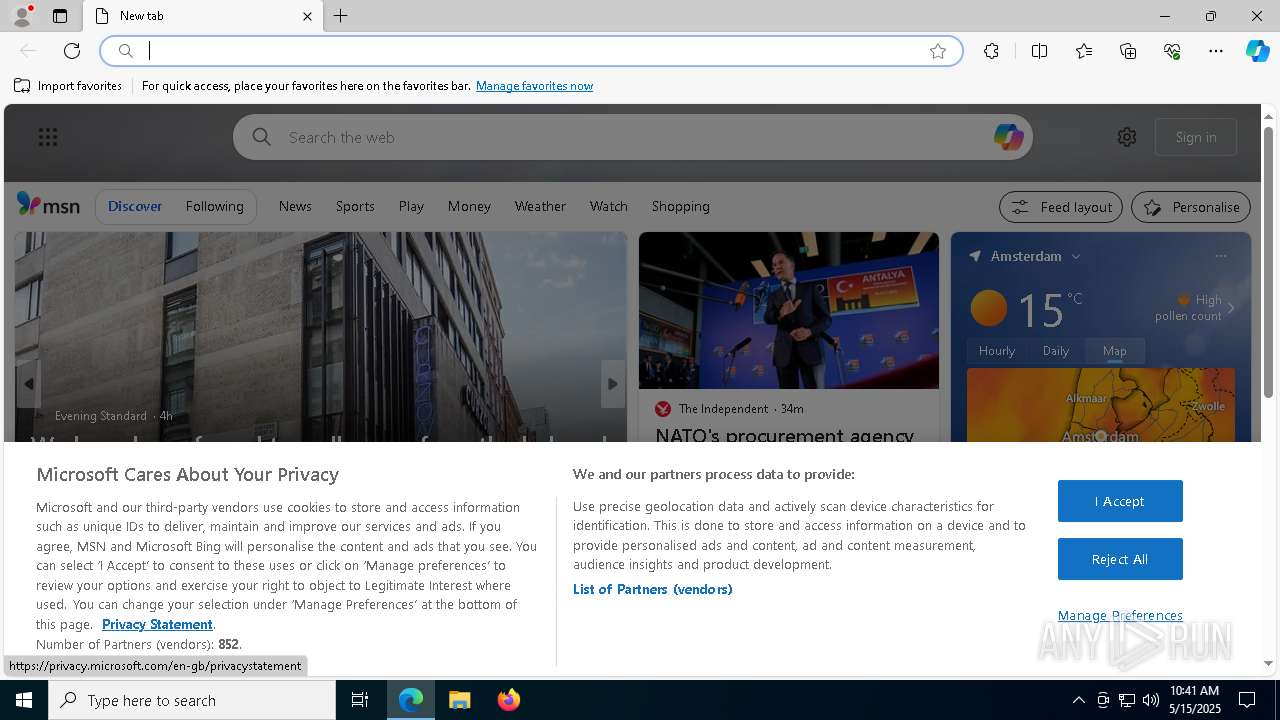Open a new tab with plus button
Image resolution: width=1280 pixels, height=720 pixels.
[341, 16]
